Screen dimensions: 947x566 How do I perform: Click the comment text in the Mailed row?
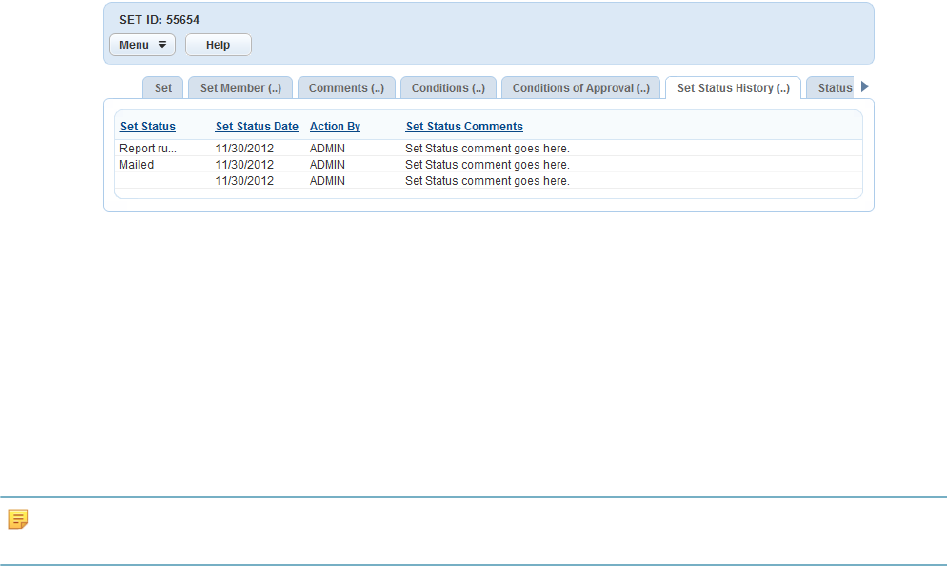point(487,165)
